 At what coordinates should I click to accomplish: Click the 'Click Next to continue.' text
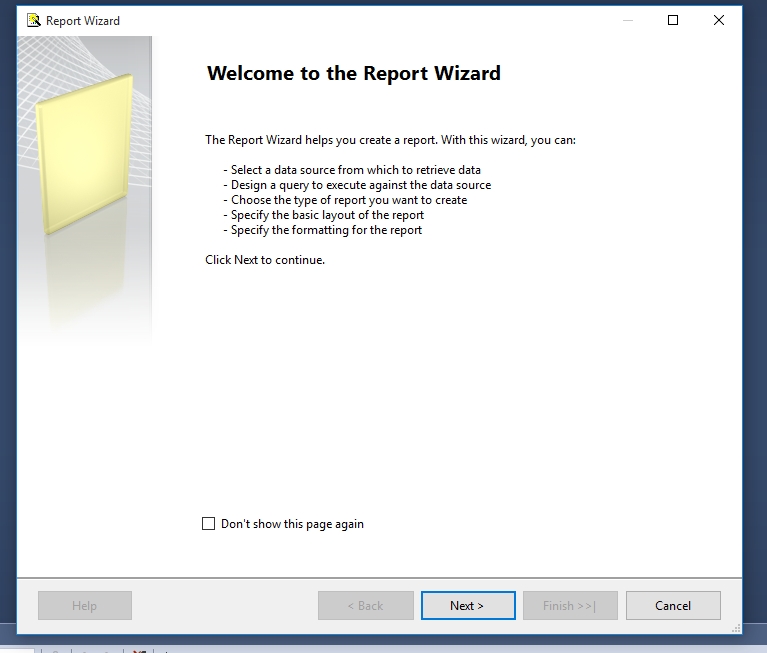coord(265,260)
